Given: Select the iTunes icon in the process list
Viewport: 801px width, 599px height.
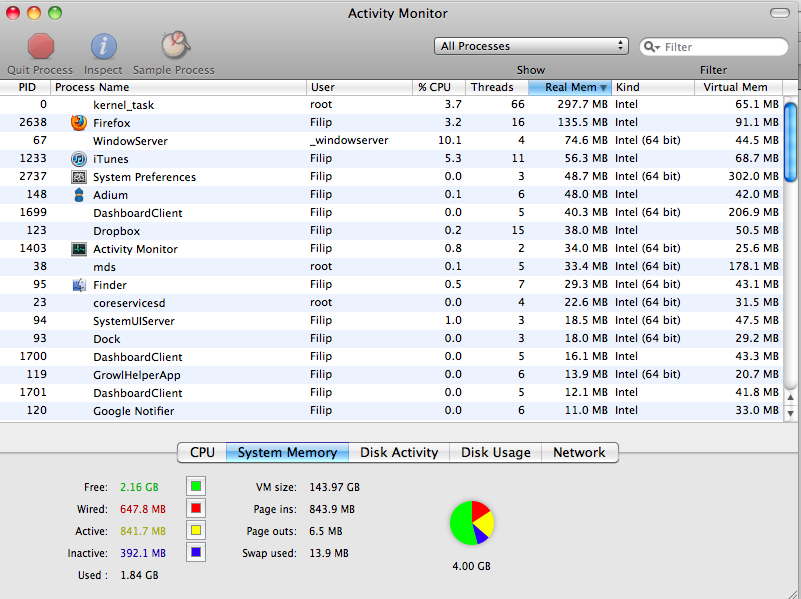Looking at the screenshot, I should pyautogui.click(x=79, y=159).
